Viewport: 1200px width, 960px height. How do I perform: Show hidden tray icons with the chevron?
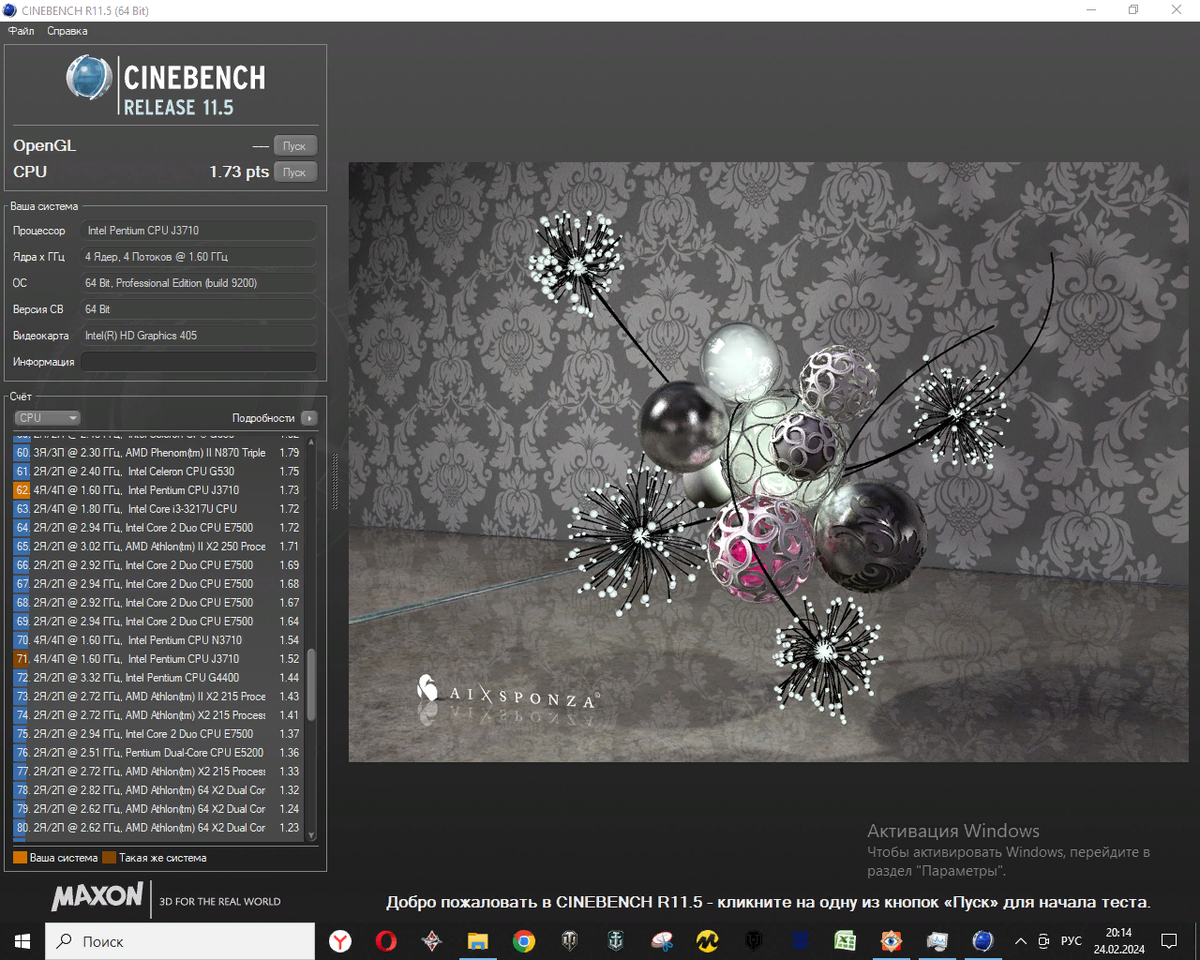[x=1021, y=941]
